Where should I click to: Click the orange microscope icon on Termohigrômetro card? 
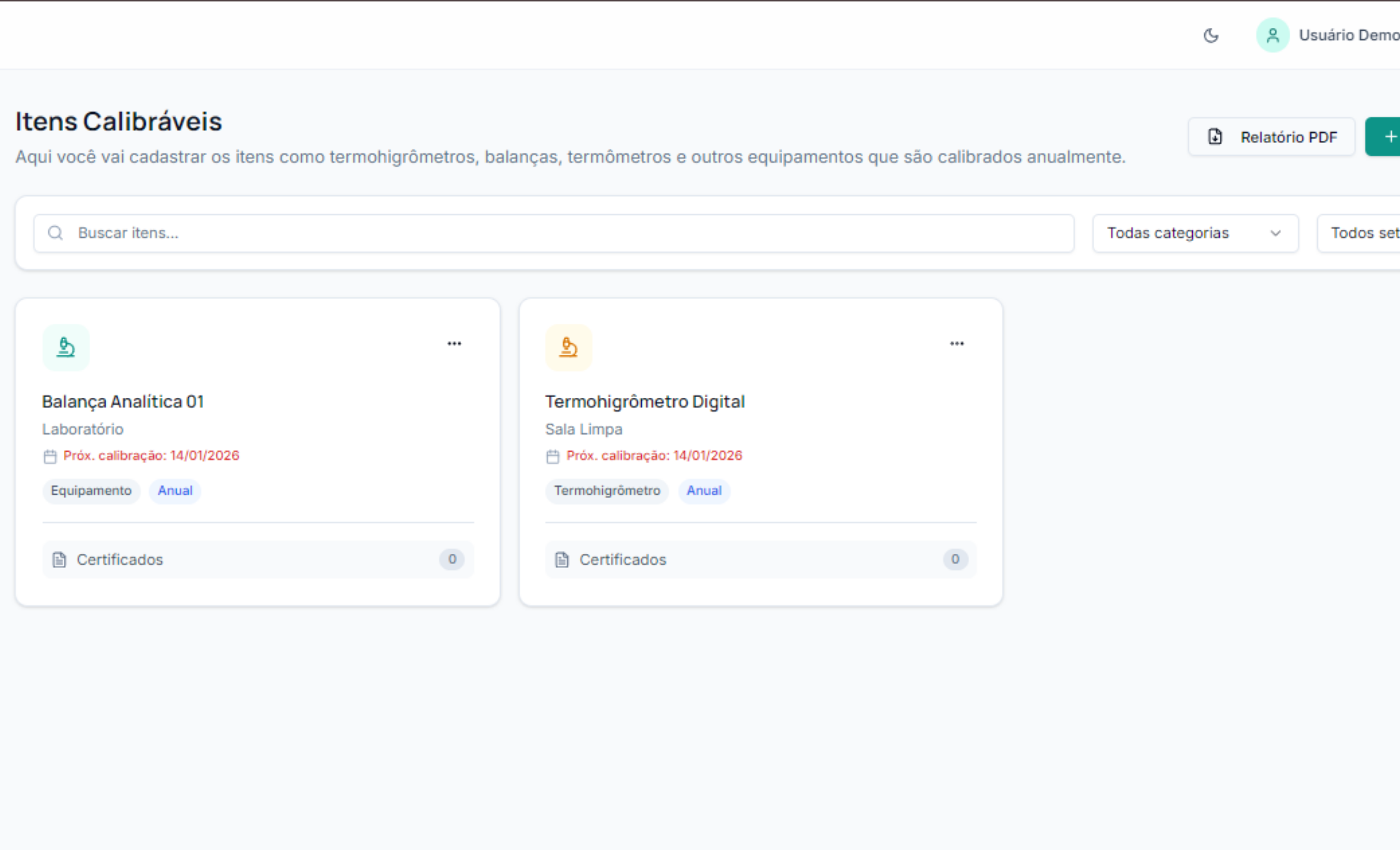[x=569, y=347]
